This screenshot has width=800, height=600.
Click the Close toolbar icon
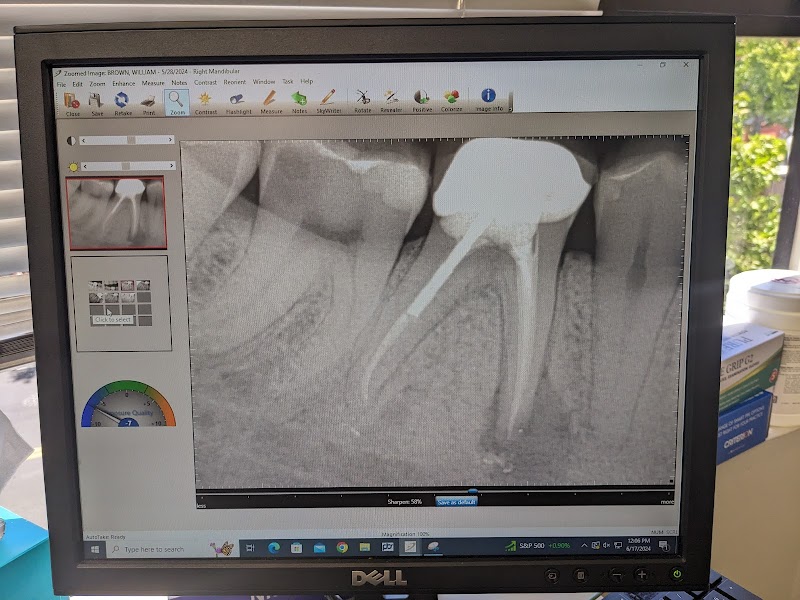click(72, 104)
